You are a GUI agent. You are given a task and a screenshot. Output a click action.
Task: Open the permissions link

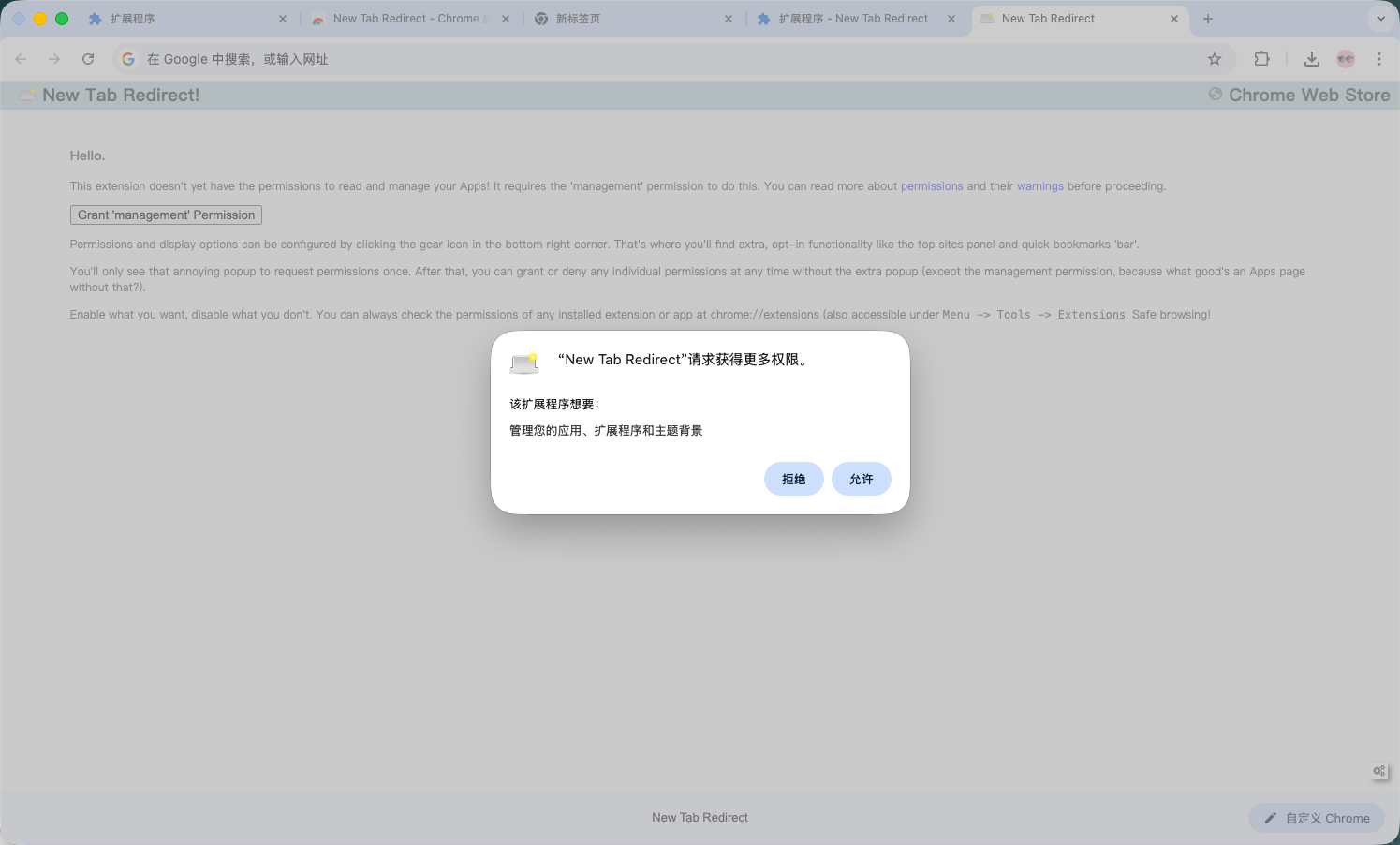point(931,186)
